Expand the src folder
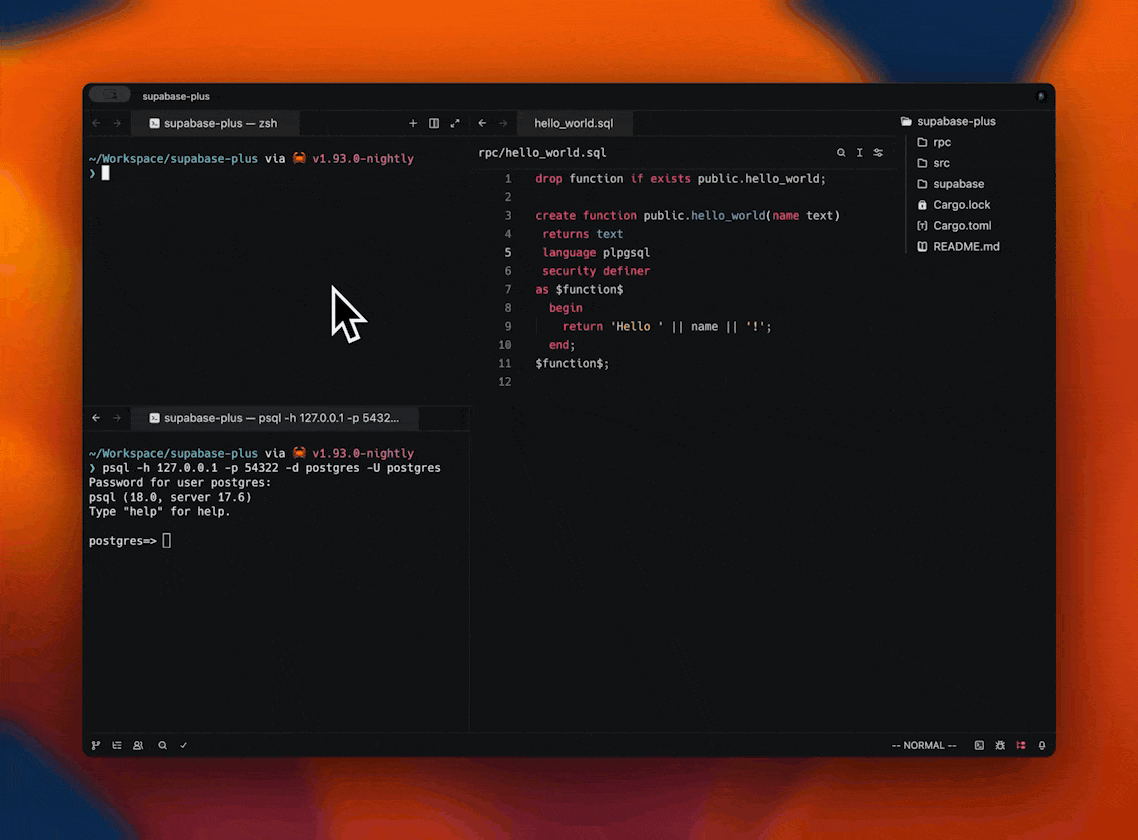This screenshot has height=840, width=1138. click(941, 163)
